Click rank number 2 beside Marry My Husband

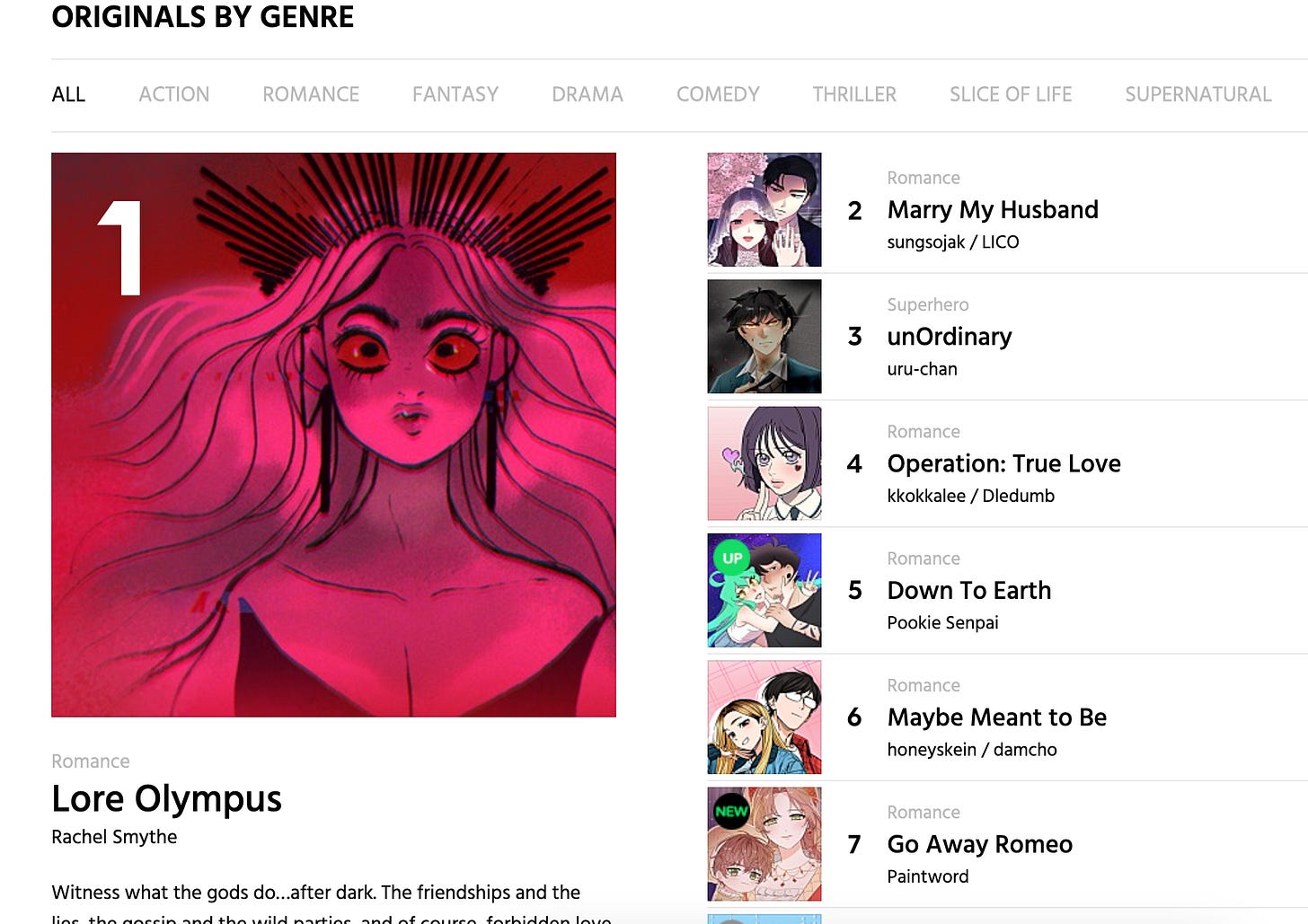point(854,211)
